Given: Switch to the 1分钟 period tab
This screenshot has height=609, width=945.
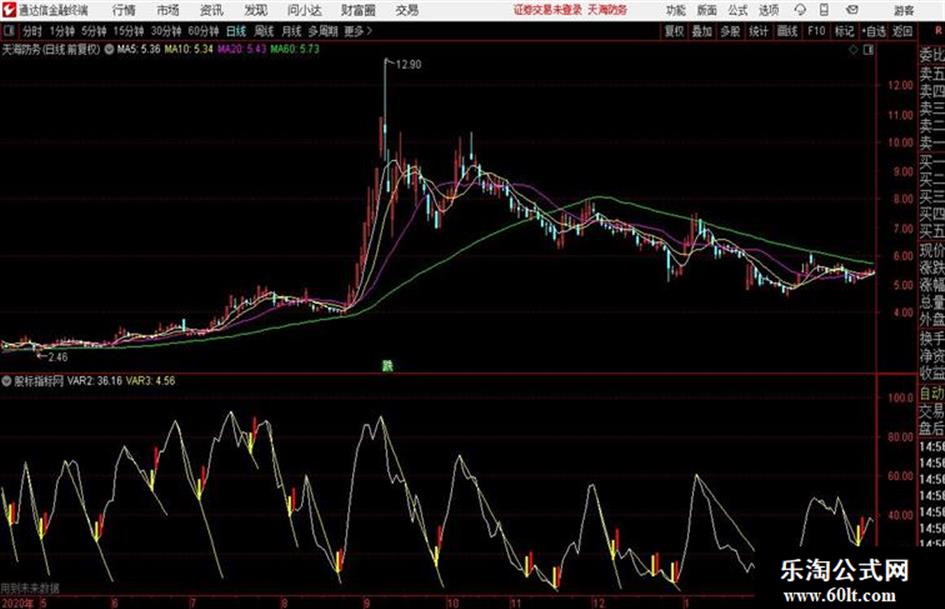Looking at the screenshot, I should pyautogui.click(x=62, y=31).
